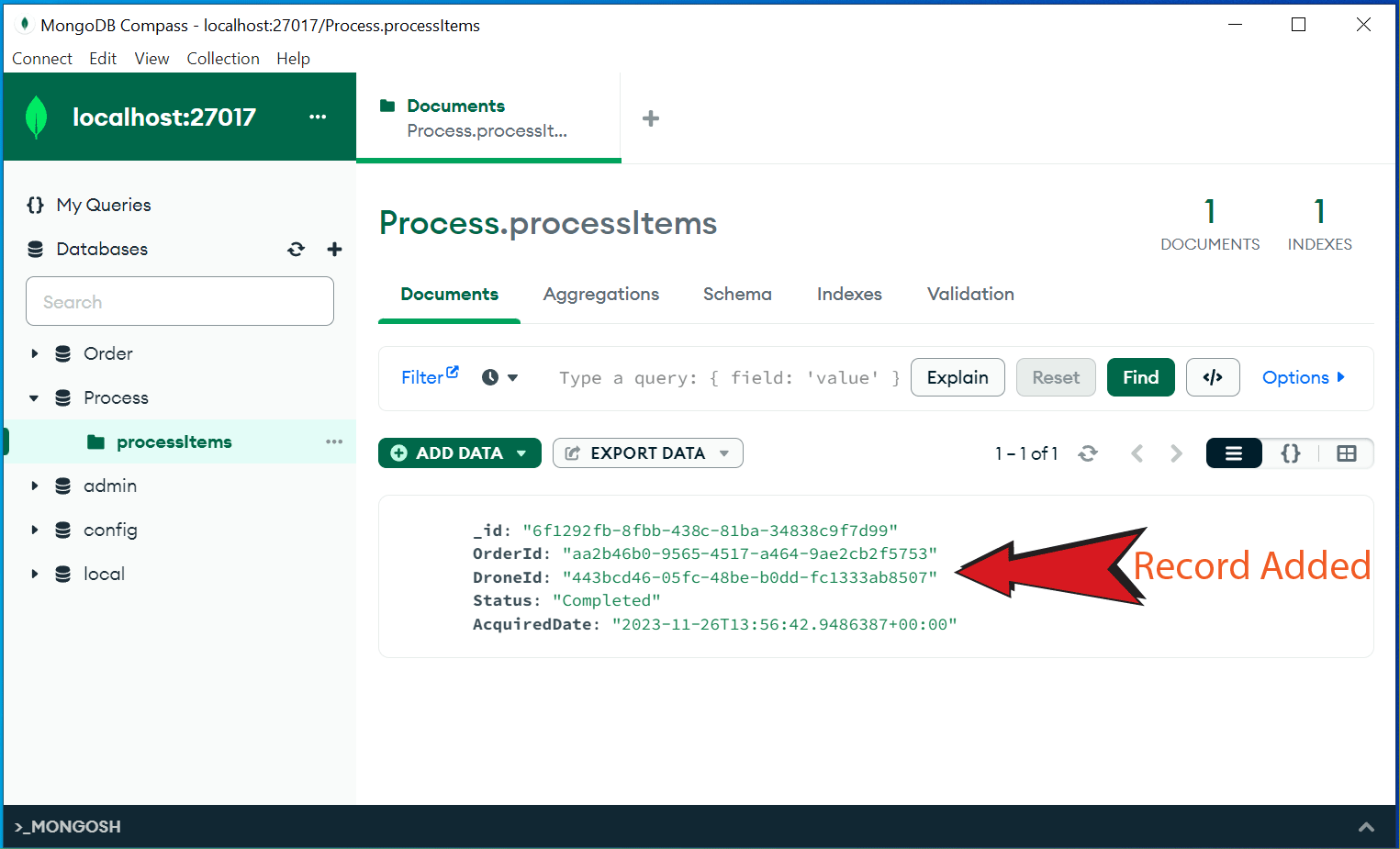Switch to the Validation tab
Image resolution: width=1400 pixels, height=849 pixels.
coord(970,294)
